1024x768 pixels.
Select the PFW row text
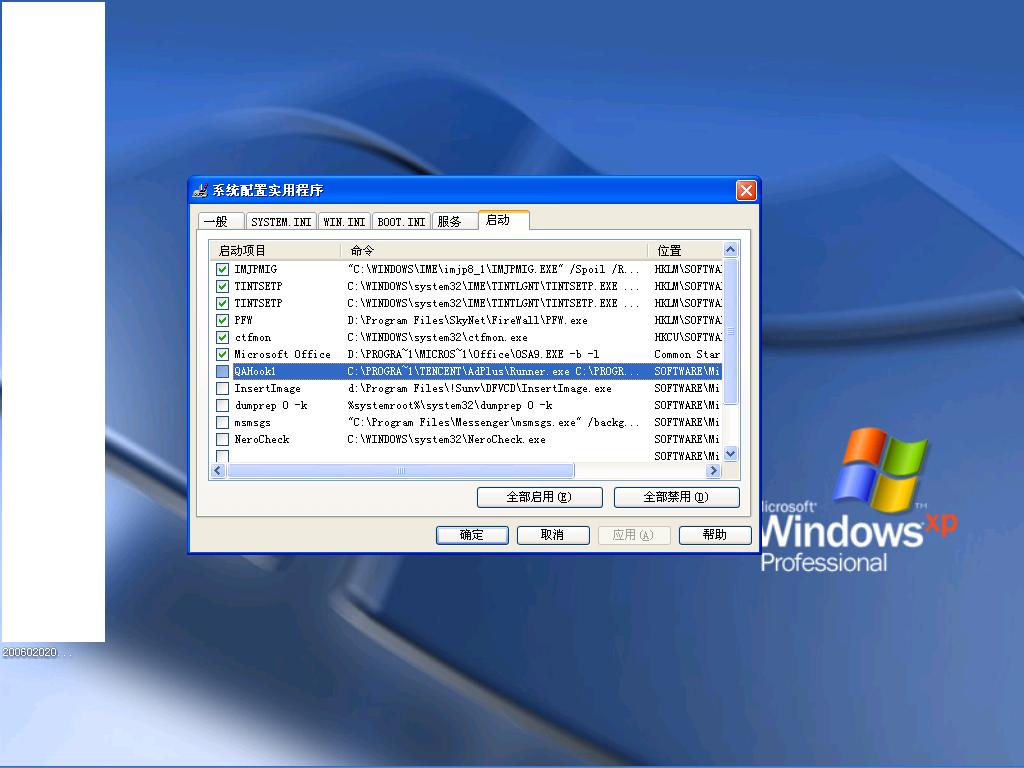pyautogui.click(x=243, y=320)
